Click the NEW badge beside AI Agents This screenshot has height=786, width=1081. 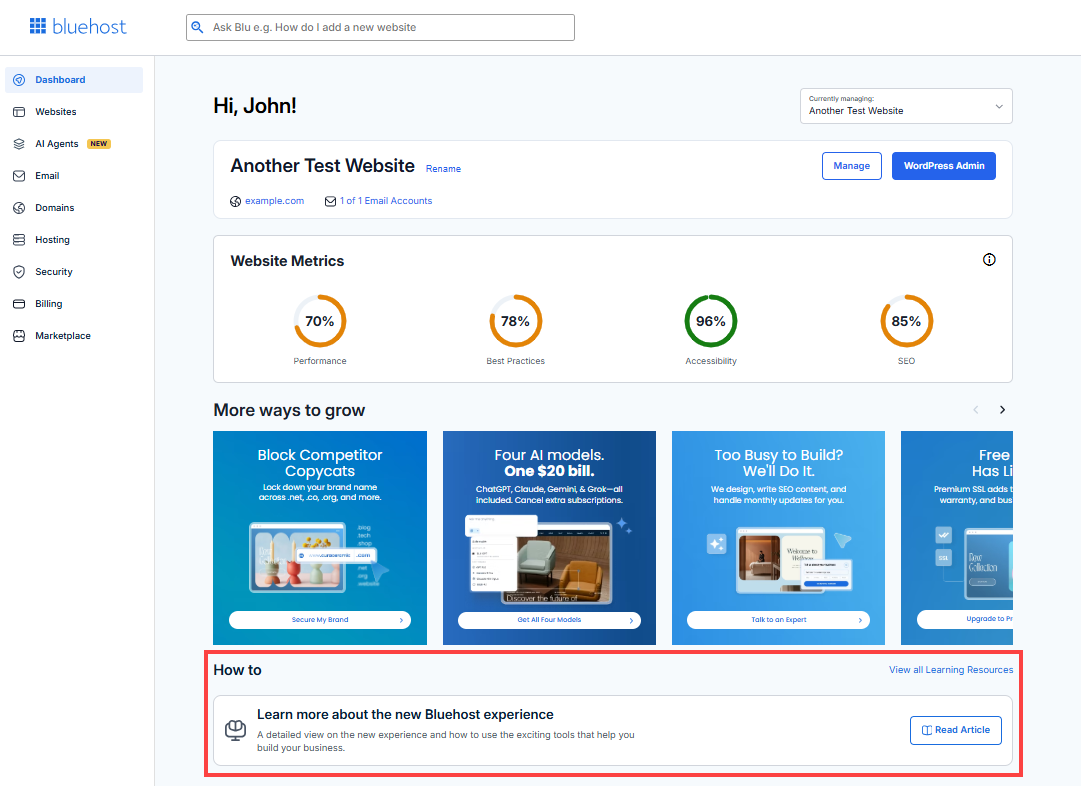tap(99, 144)
